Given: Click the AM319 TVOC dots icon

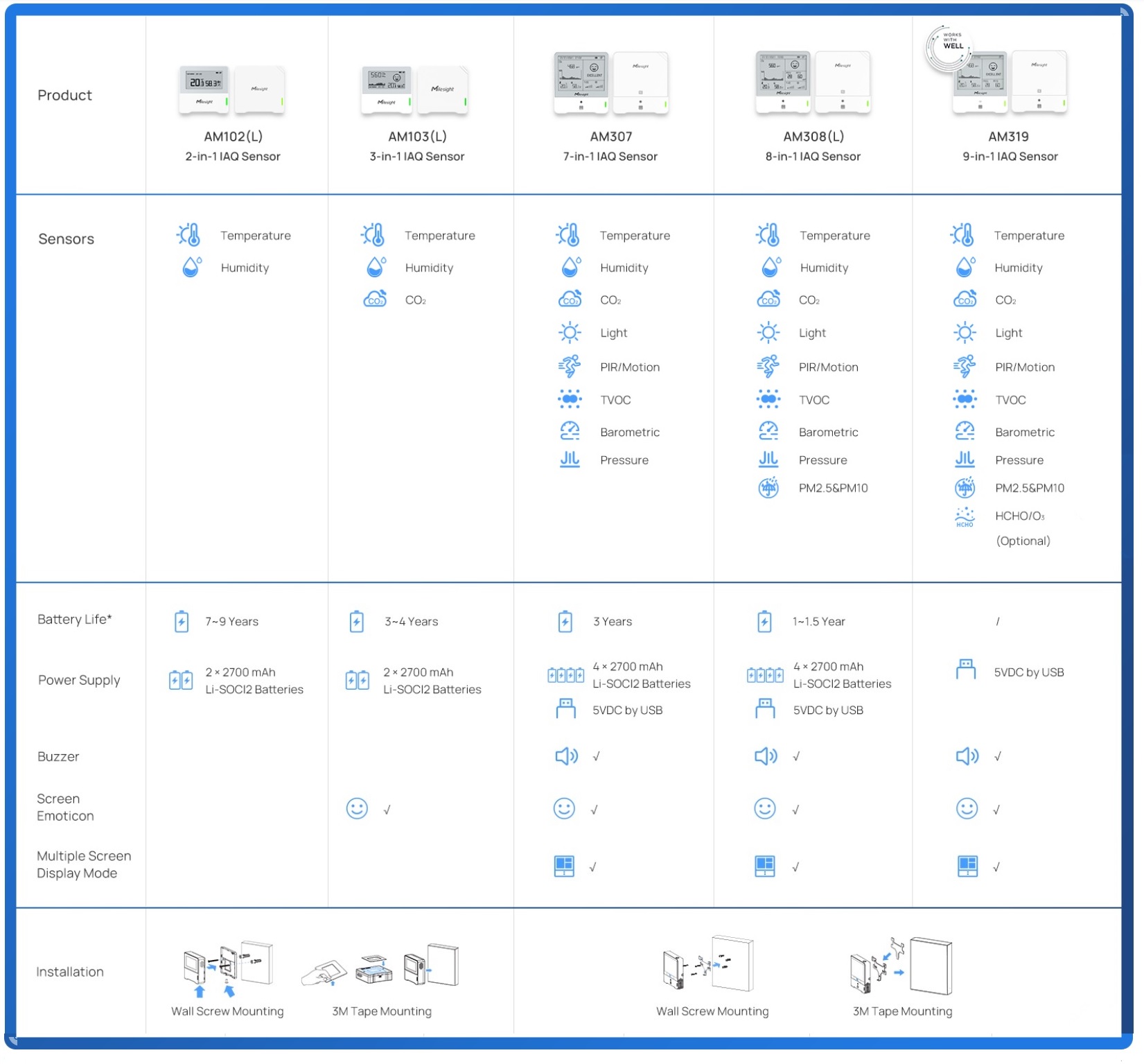Looking at the screenshot, I should click(x=965, y=399).
